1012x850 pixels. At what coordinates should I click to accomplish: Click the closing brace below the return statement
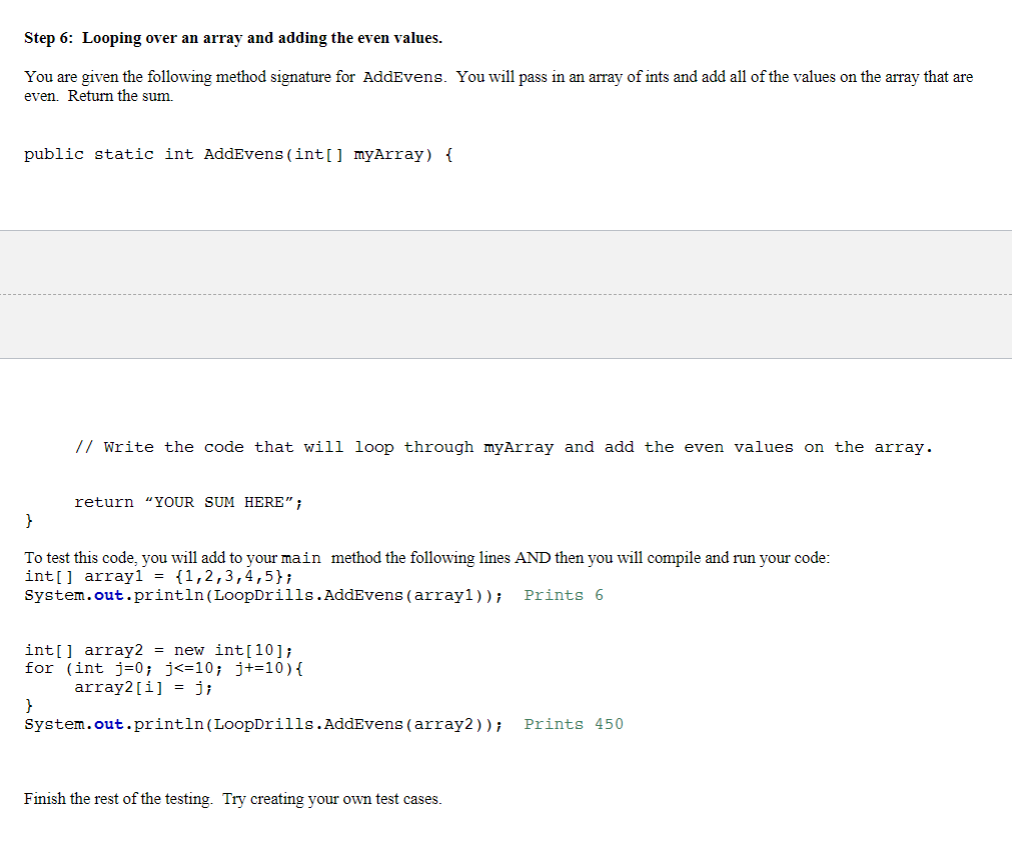point(28,520)
